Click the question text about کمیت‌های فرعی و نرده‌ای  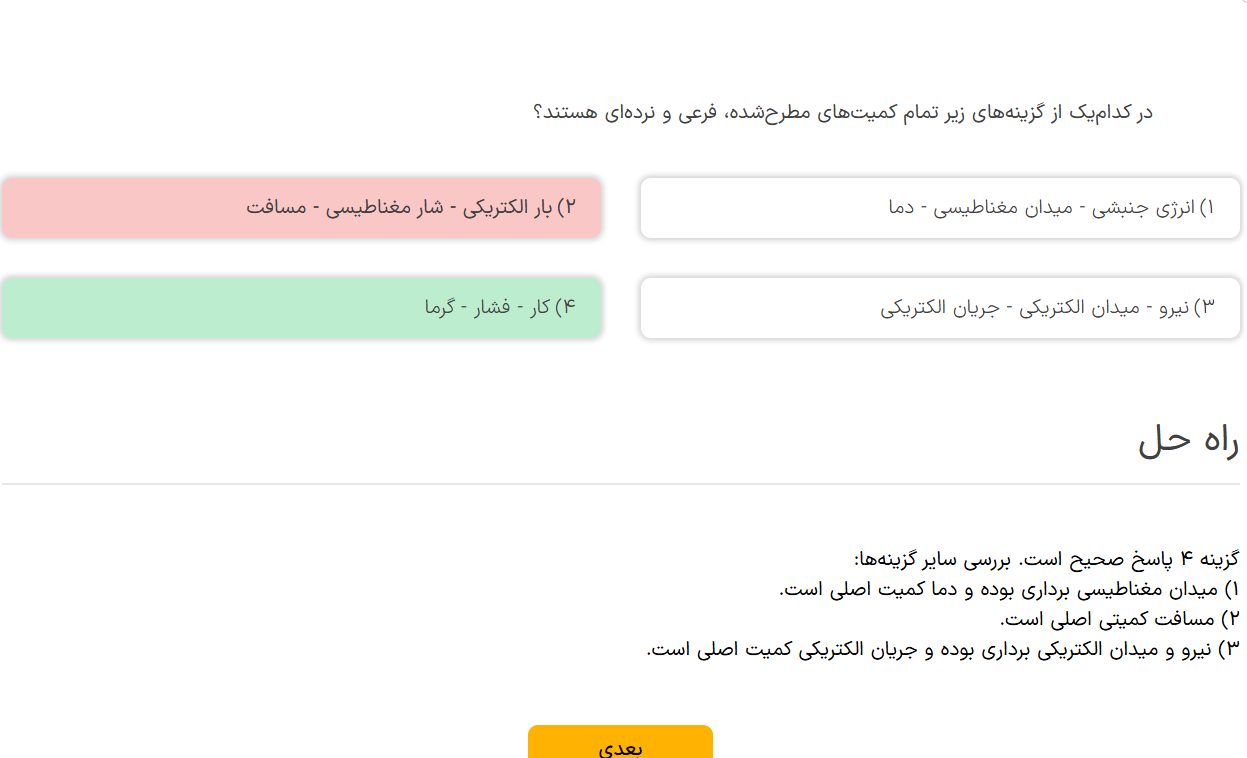click(x=844, y=111)
